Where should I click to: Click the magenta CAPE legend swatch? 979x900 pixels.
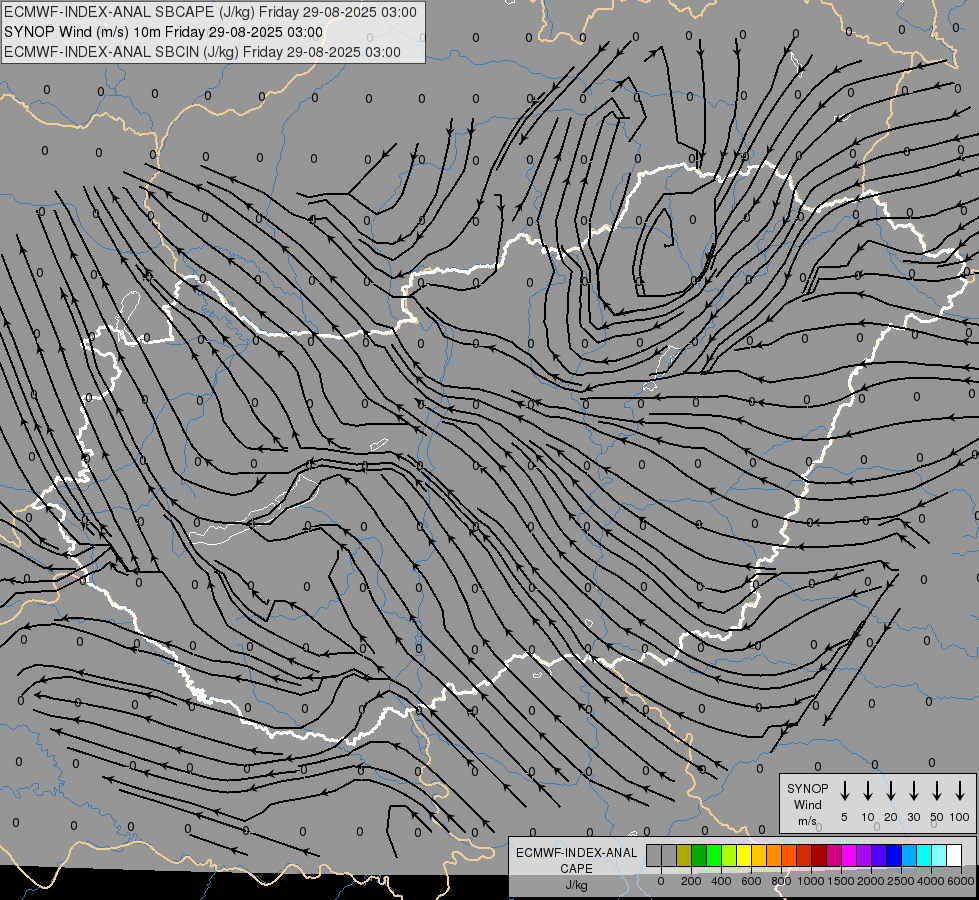(849, 855)
